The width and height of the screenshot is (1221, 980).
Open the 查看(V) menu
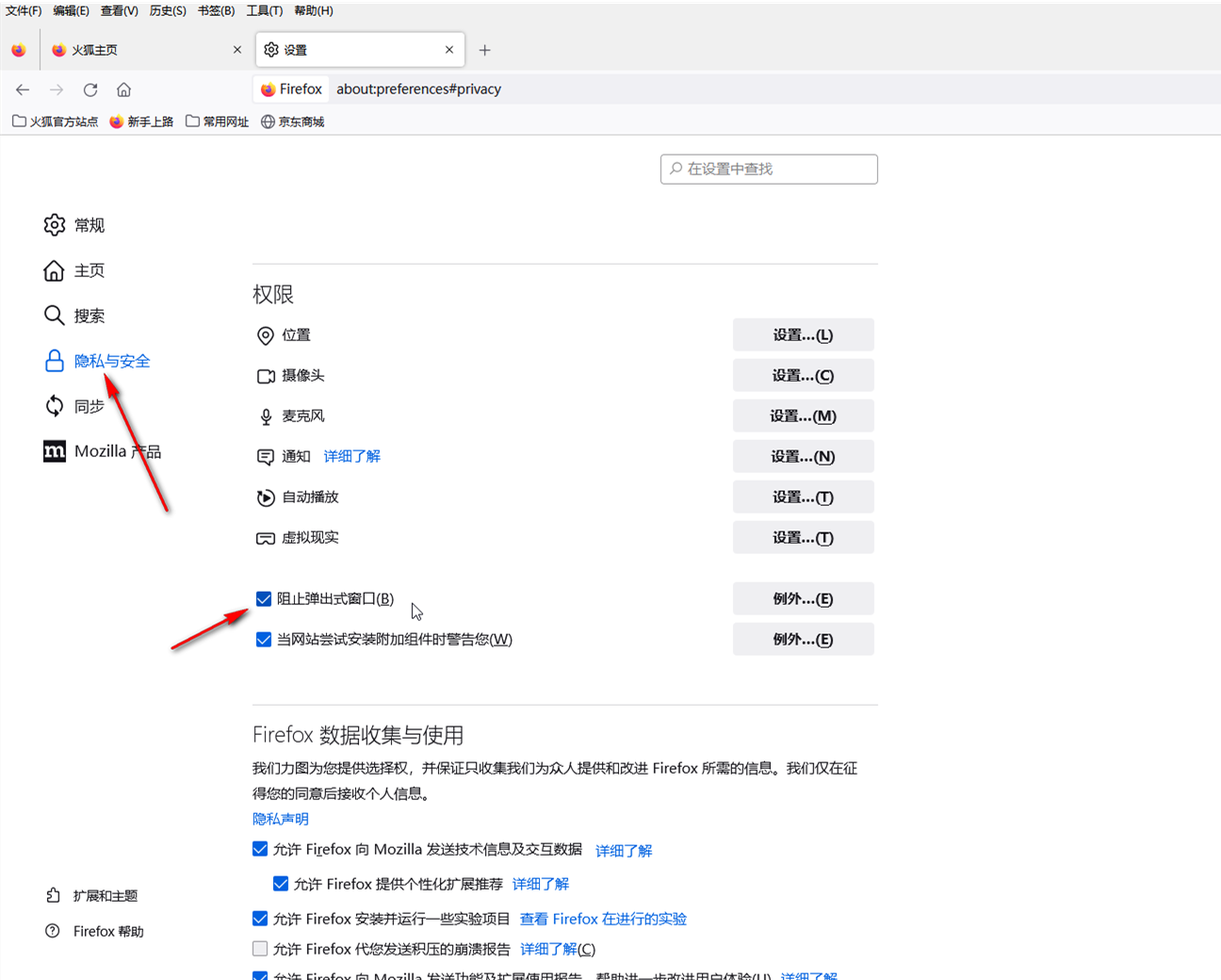[120, 10]
